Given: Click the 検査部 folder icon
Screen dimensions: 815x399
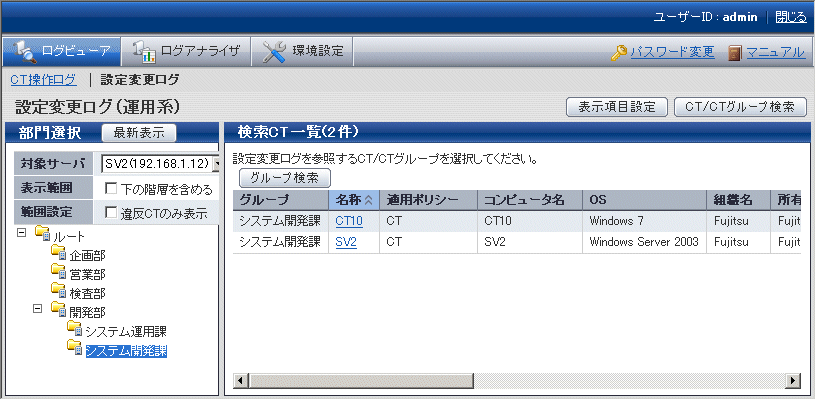Looking at the screenshot, I should pyautogui.click(x=59, y=291).
